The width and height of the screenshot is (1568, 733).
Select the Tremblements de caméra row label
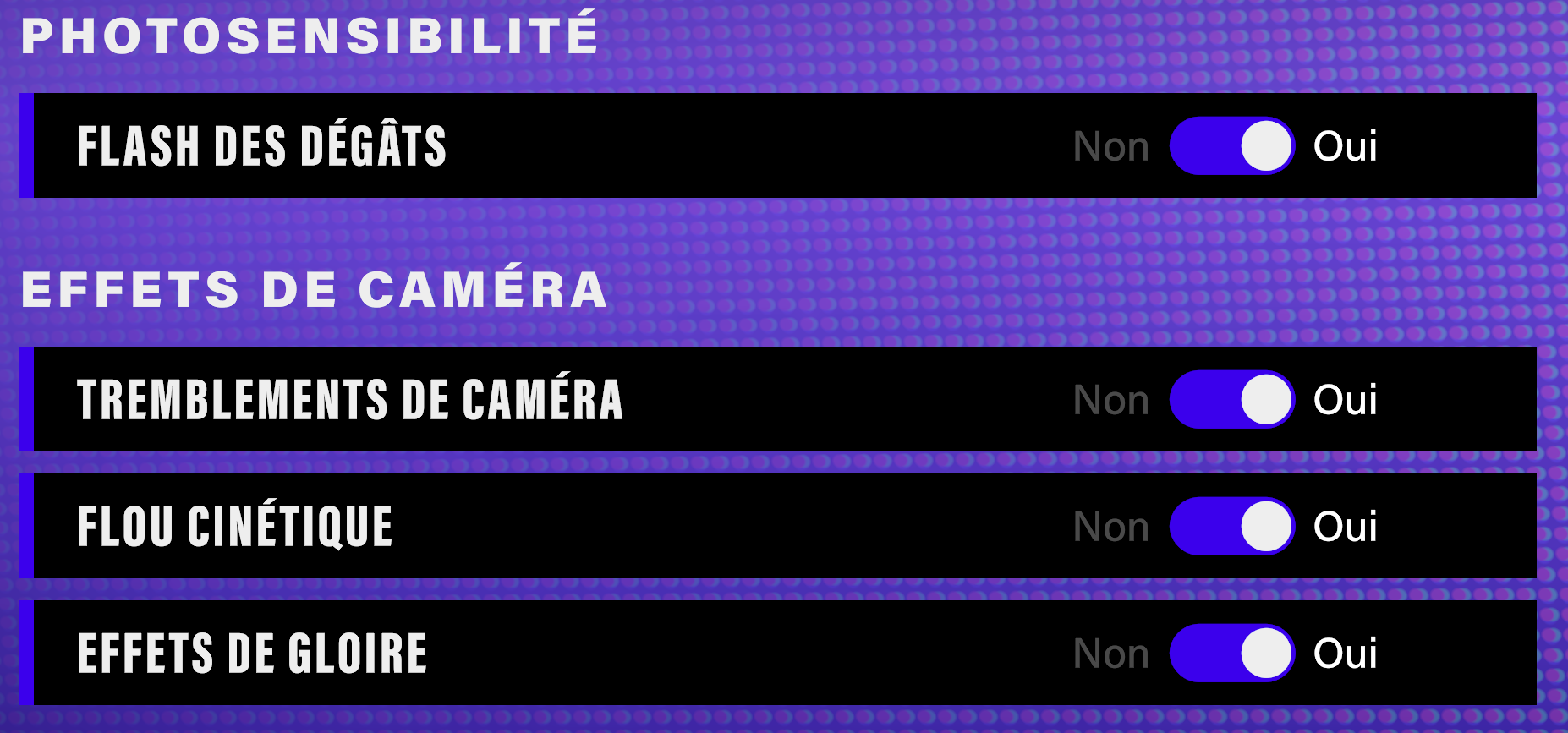click(349, 400)
